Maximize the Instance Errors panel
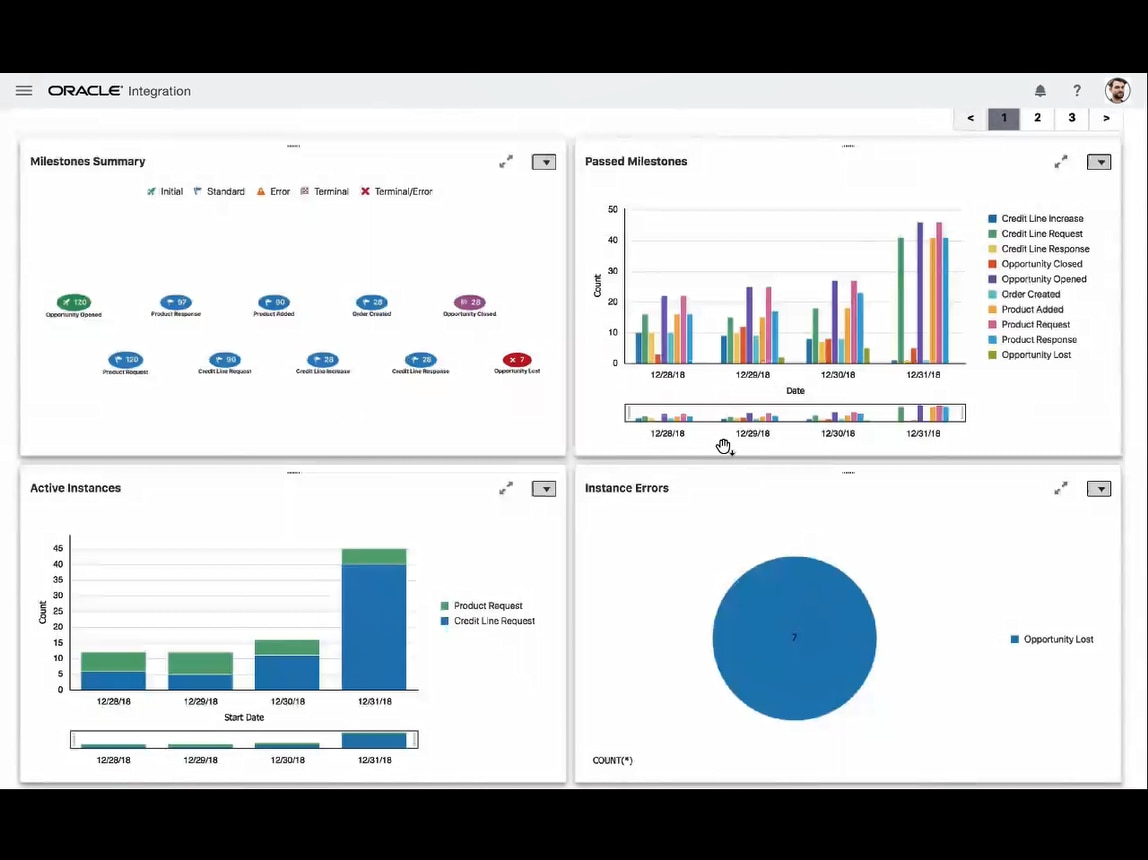This screenshot has width=1148, height=860. coord(1061,489)
